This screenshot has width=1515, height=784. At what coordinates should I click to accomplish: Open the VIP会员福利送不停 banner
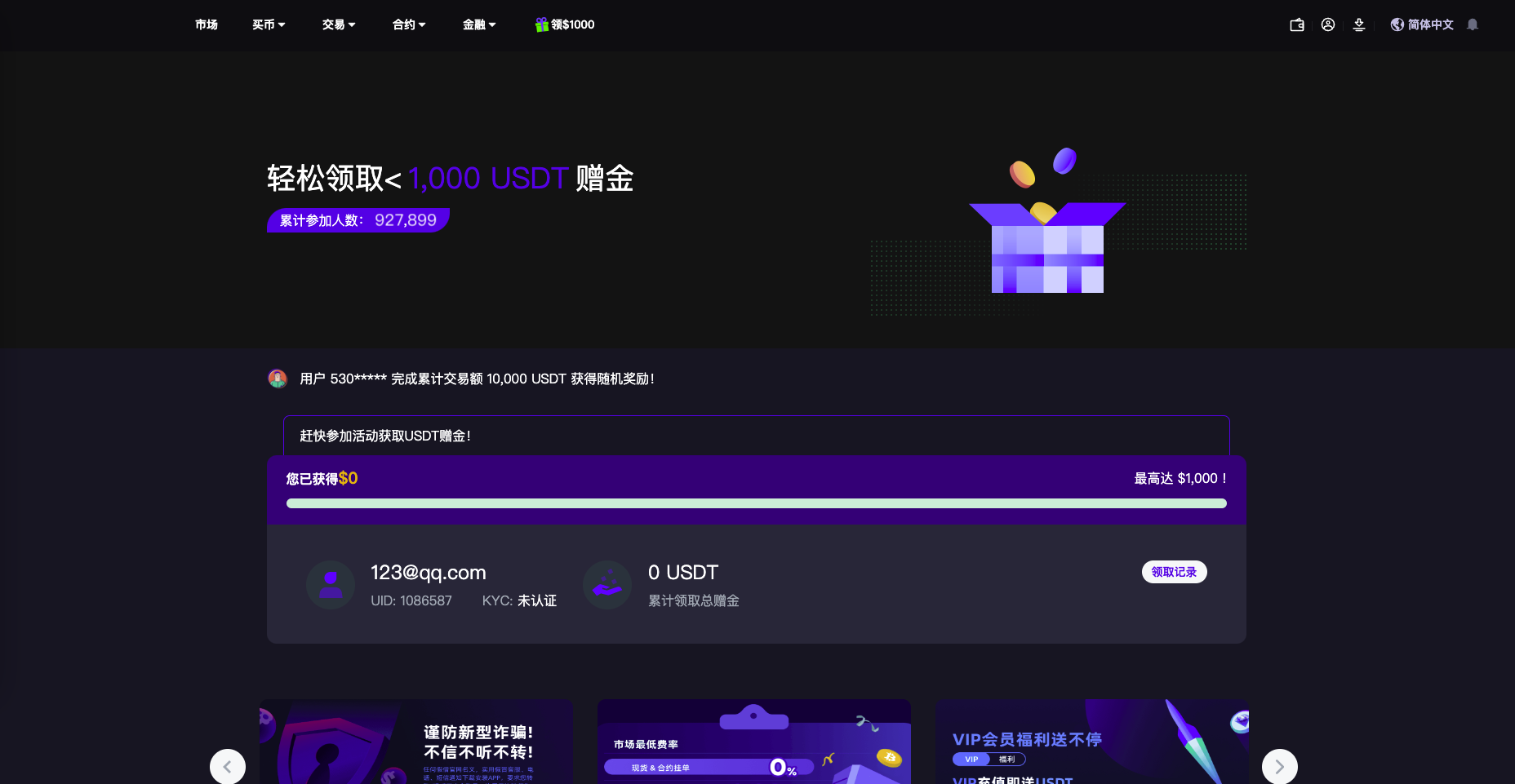[x=1091, y=742]
